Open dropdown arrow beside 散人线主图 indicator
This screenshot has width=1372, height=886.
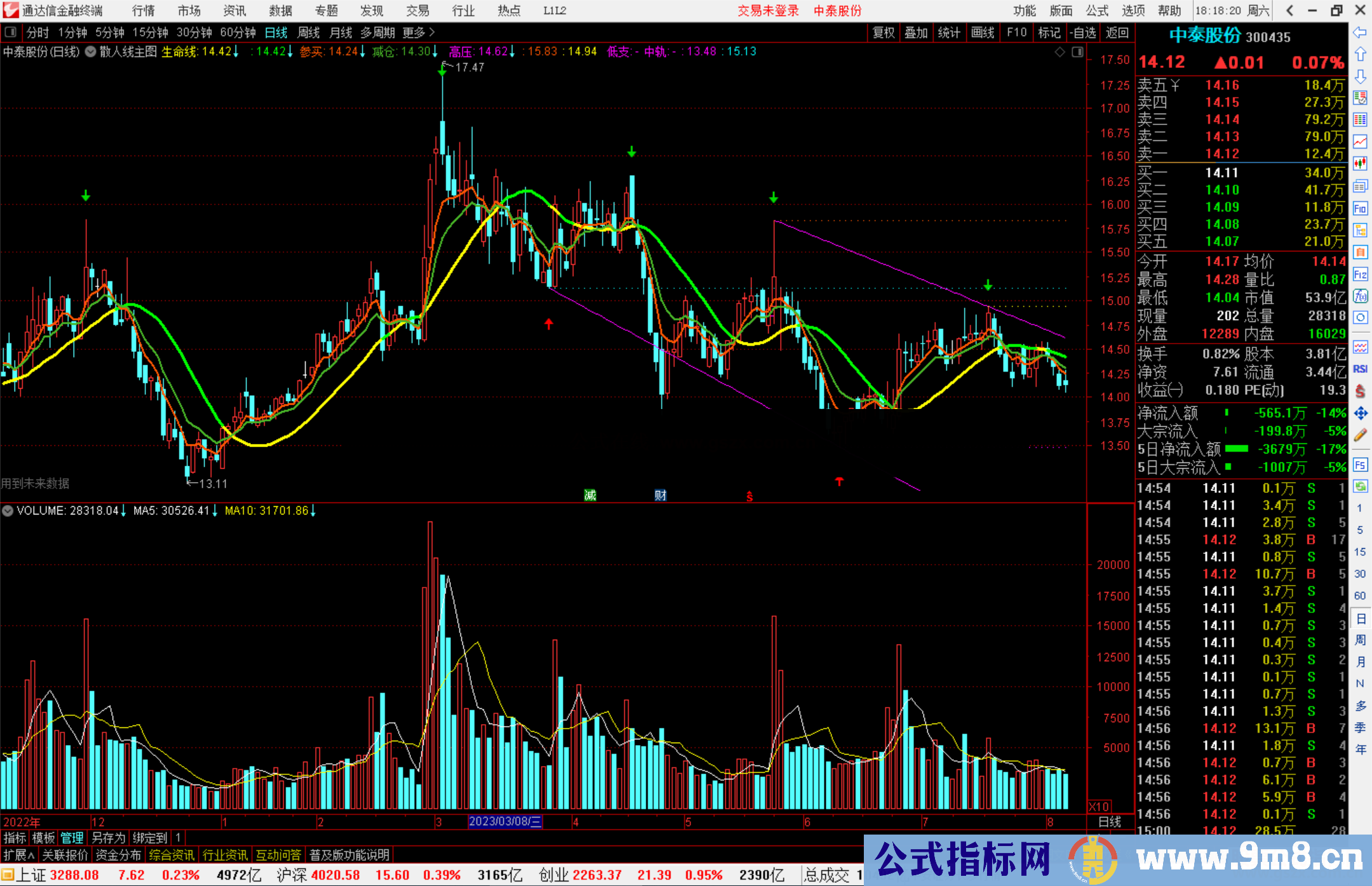tap(91, 52)
